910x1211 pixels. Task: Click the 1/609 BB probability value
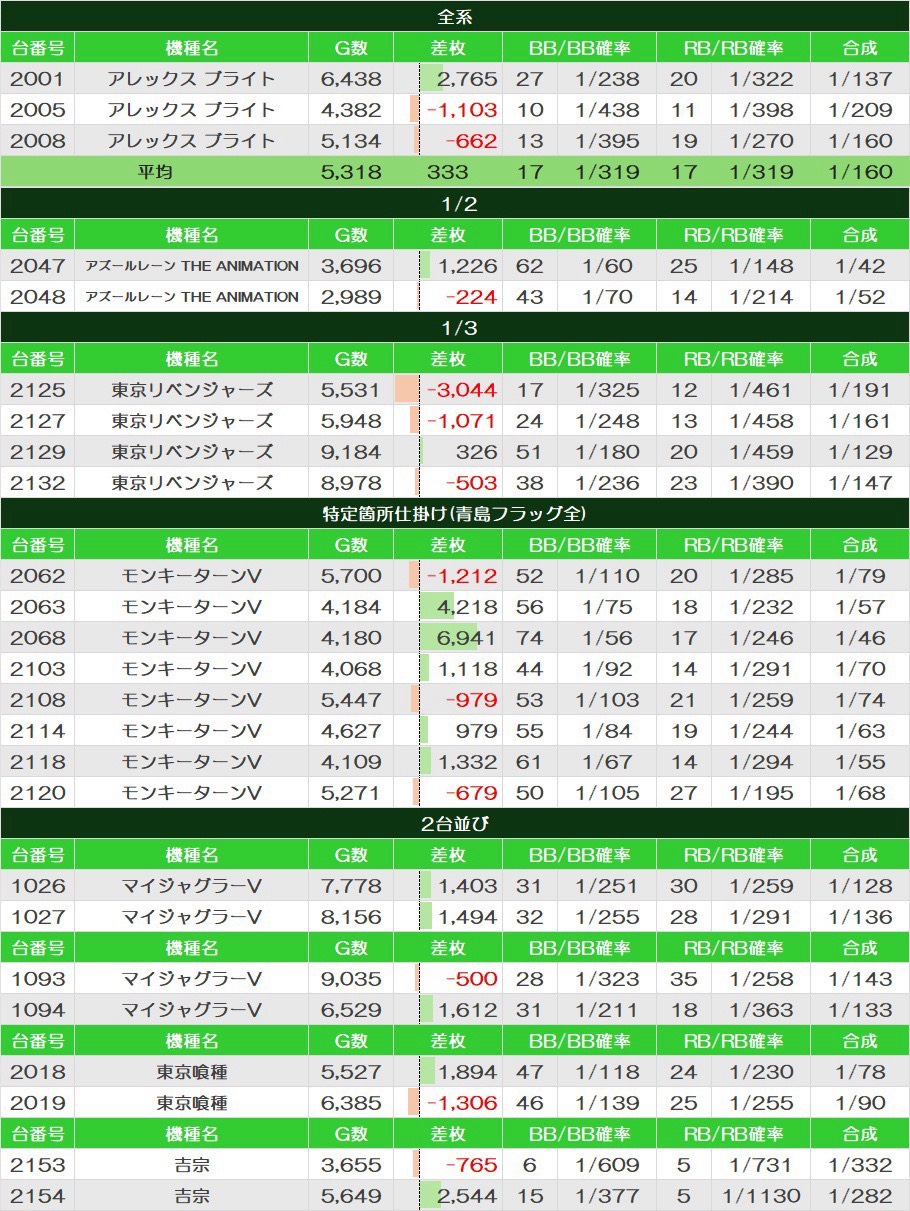point(606,1164)
